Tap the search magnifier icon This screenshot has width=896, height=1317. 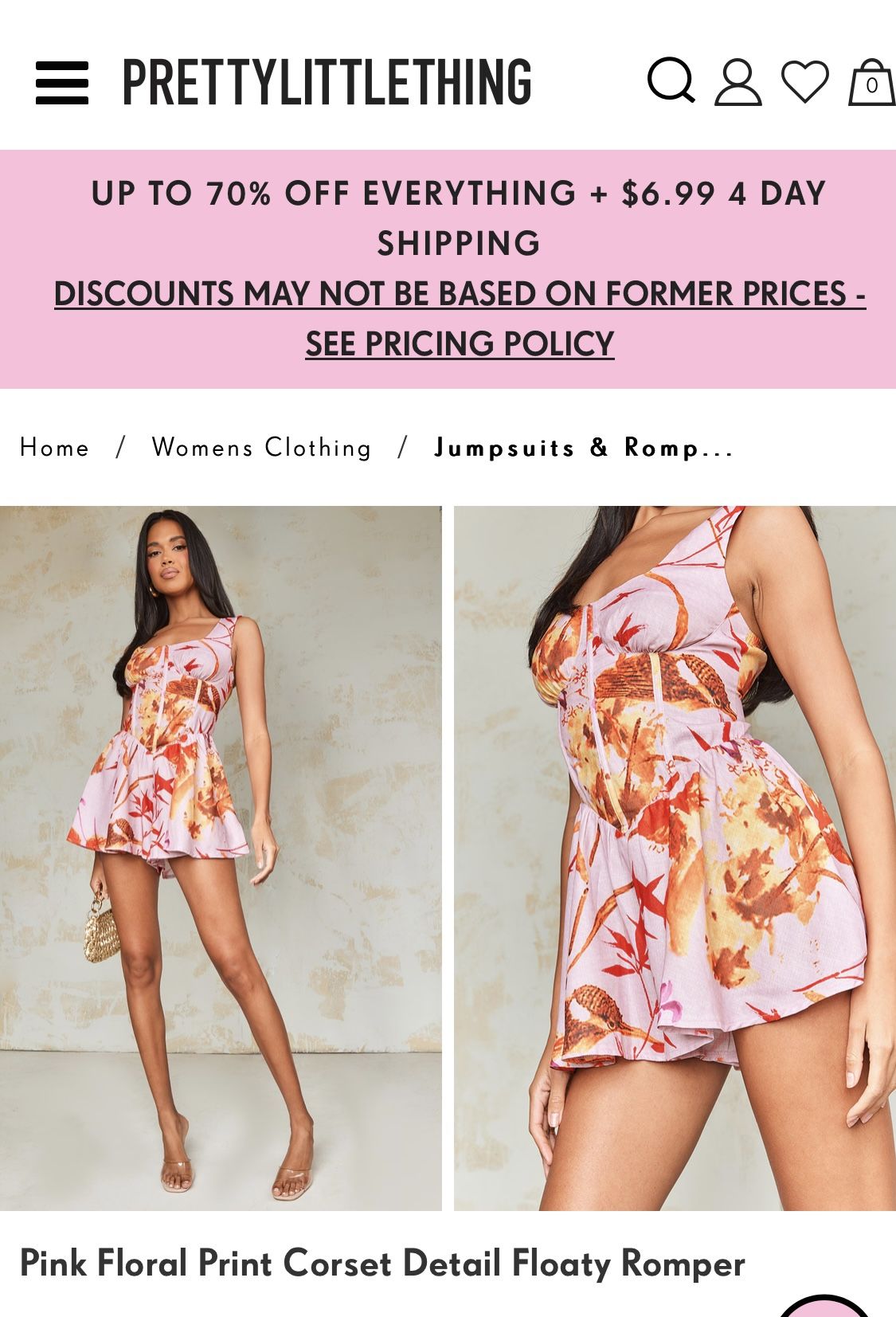click(x=671, y=80)
